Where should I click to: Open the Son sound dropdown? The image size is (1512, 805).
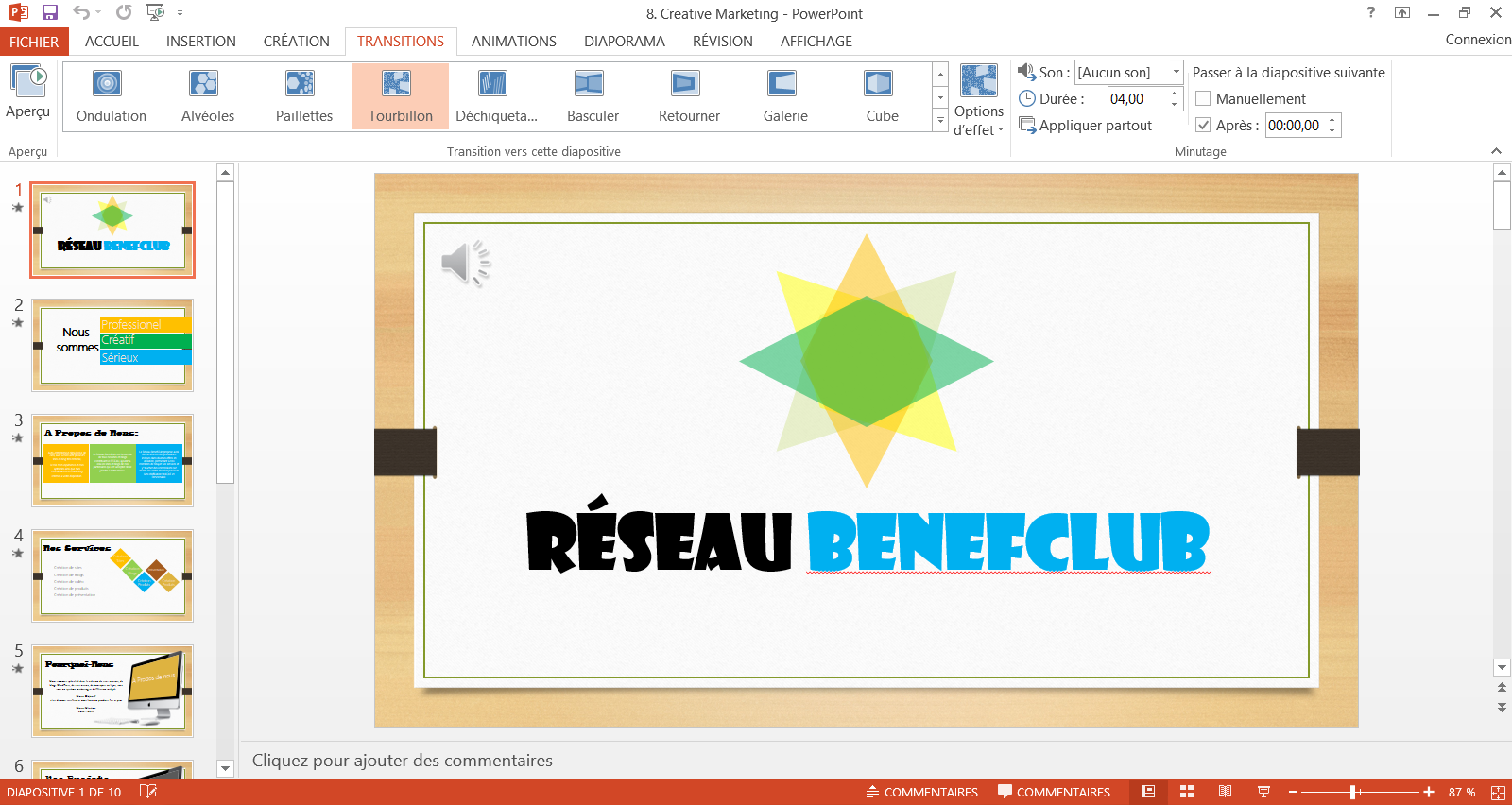click(1176, 72)
